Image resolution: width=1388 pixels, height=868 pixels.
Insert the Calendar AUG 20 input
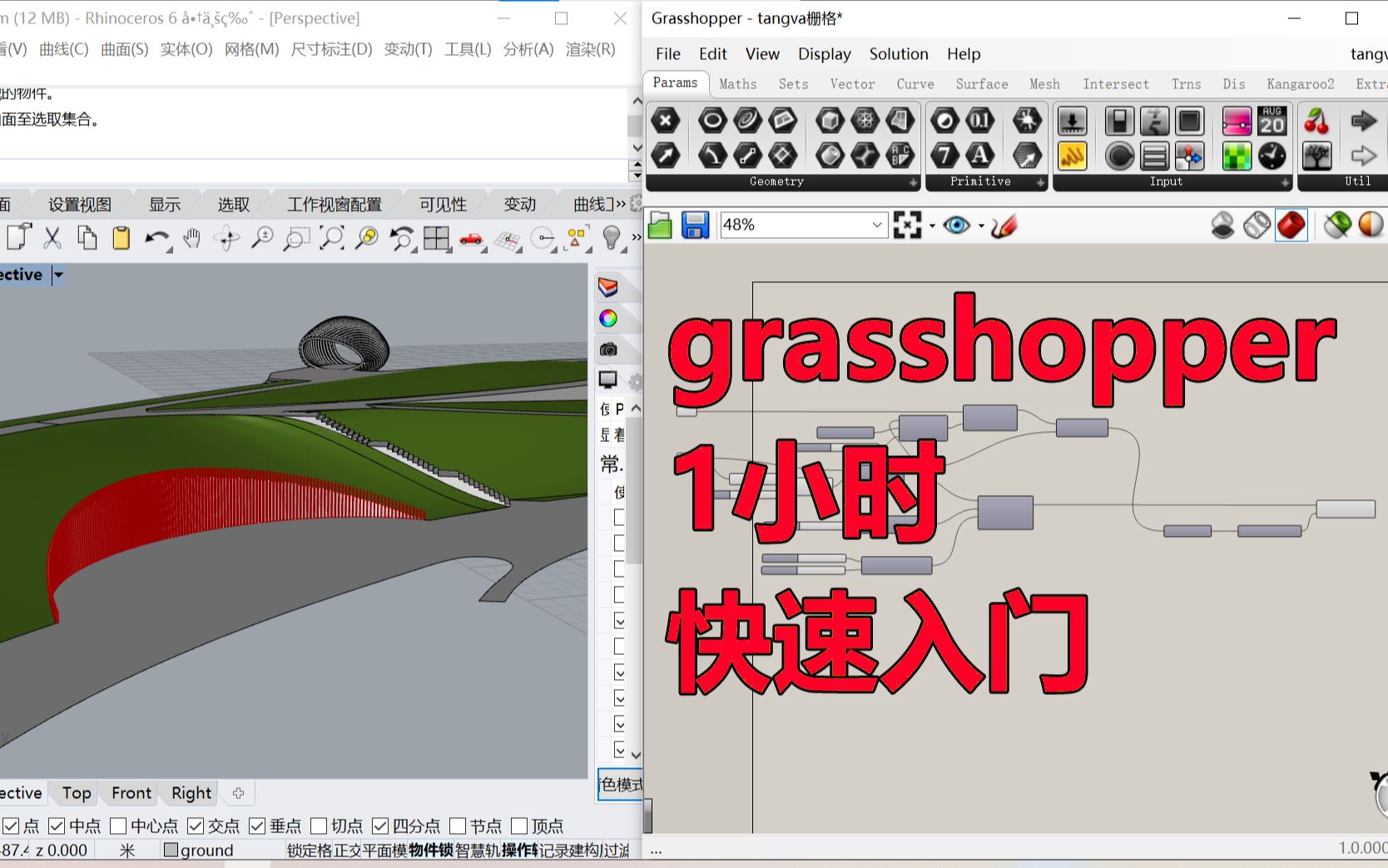tap(1272, 122)
